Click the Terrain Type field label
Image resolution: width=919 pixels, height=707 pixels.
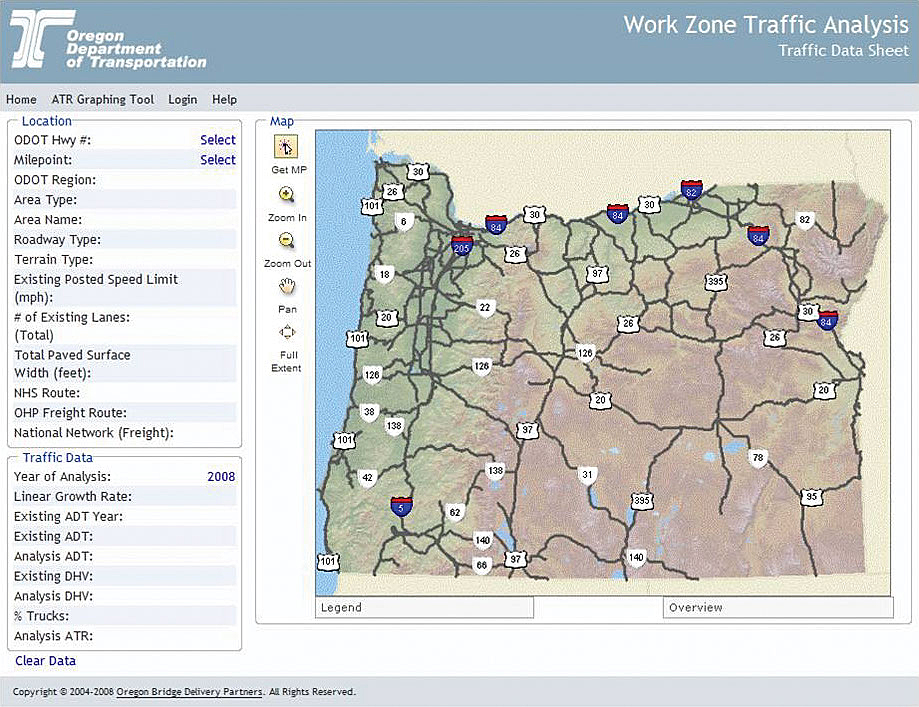[53, 260]
